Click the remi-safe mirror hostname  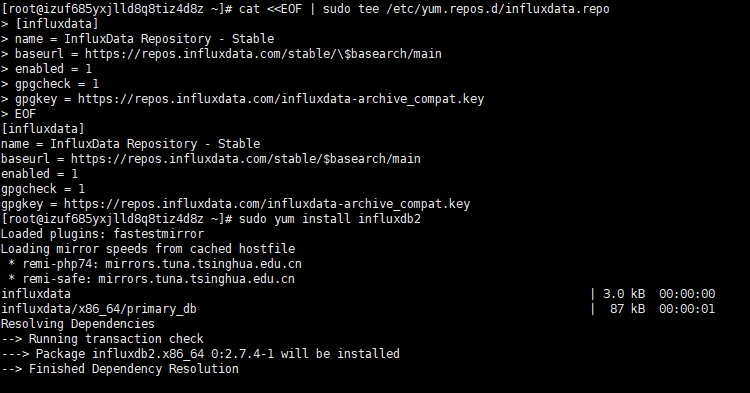196,279
